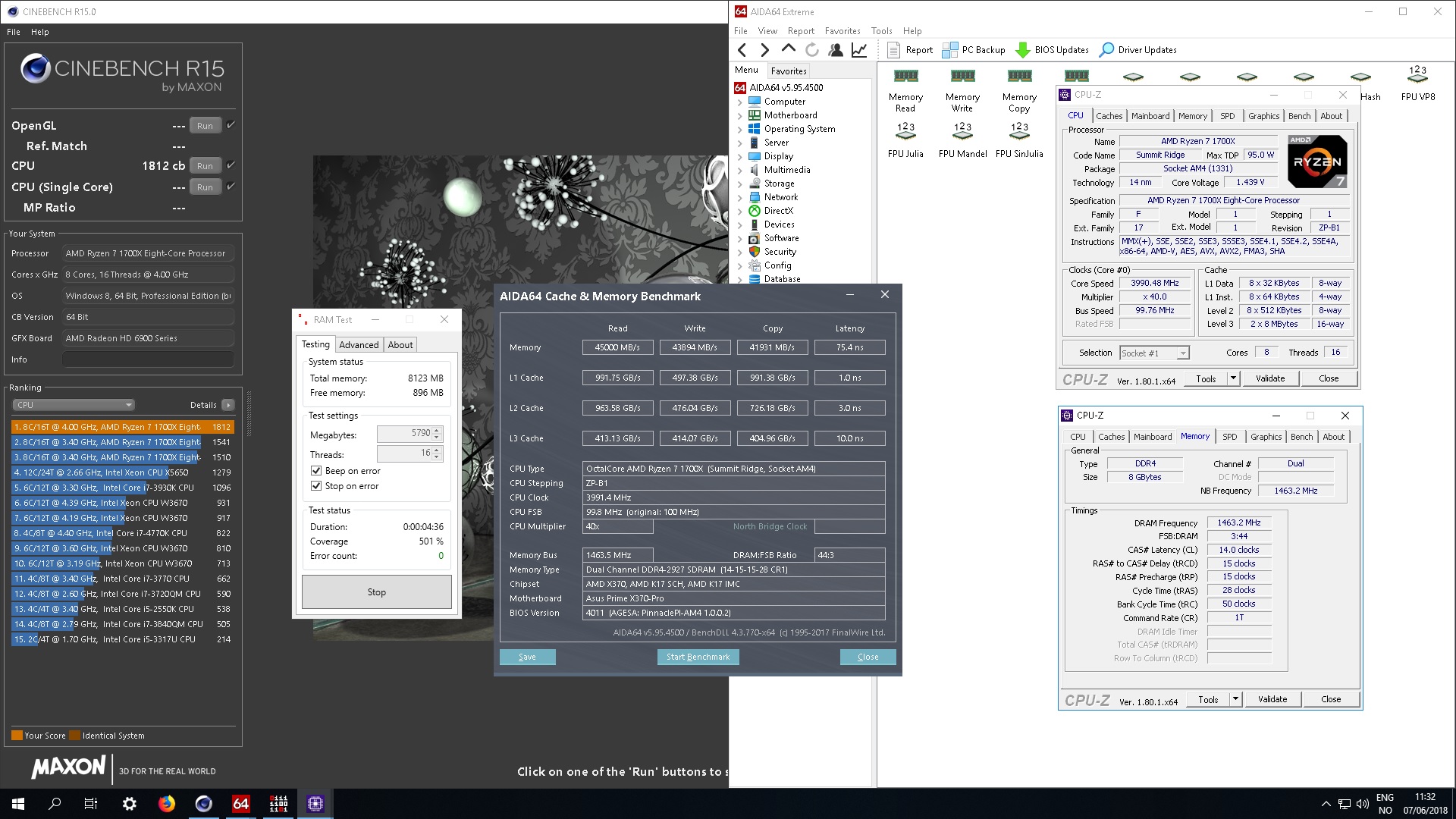Switch to AIDA64 taskbar icon

point(240,804)
